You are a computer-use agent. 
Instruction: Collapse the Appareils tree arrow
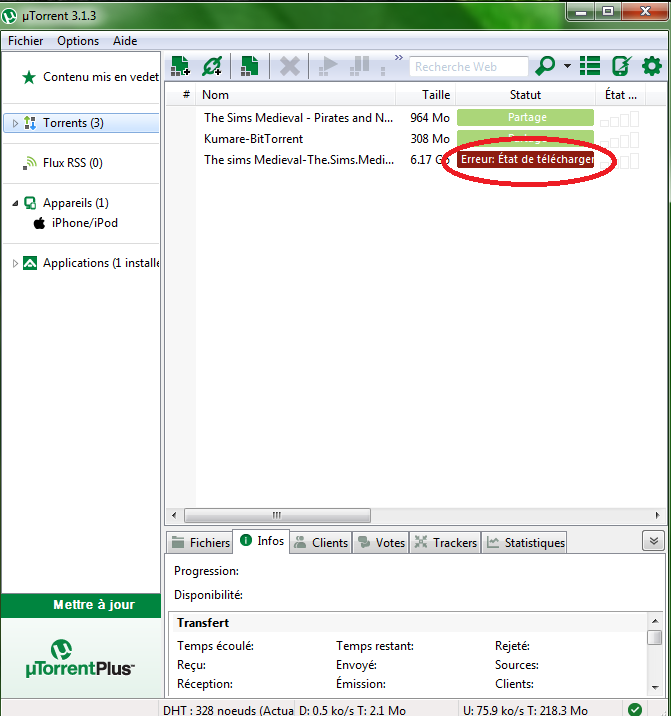pos(15,203)
